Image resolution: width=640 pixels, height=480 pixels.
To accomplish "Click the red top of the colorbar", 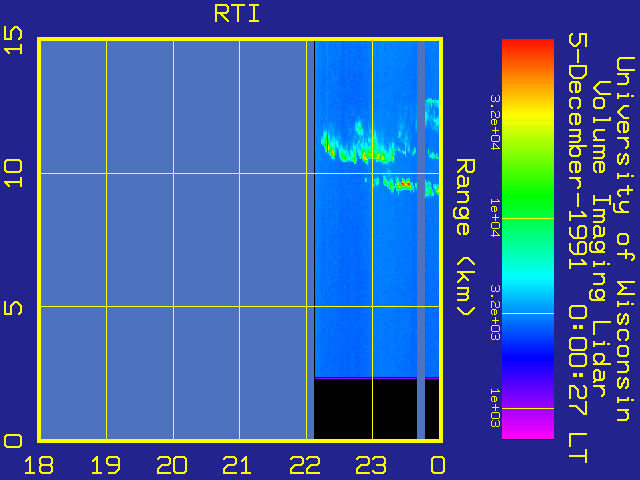I will click(x=528, y=47).
